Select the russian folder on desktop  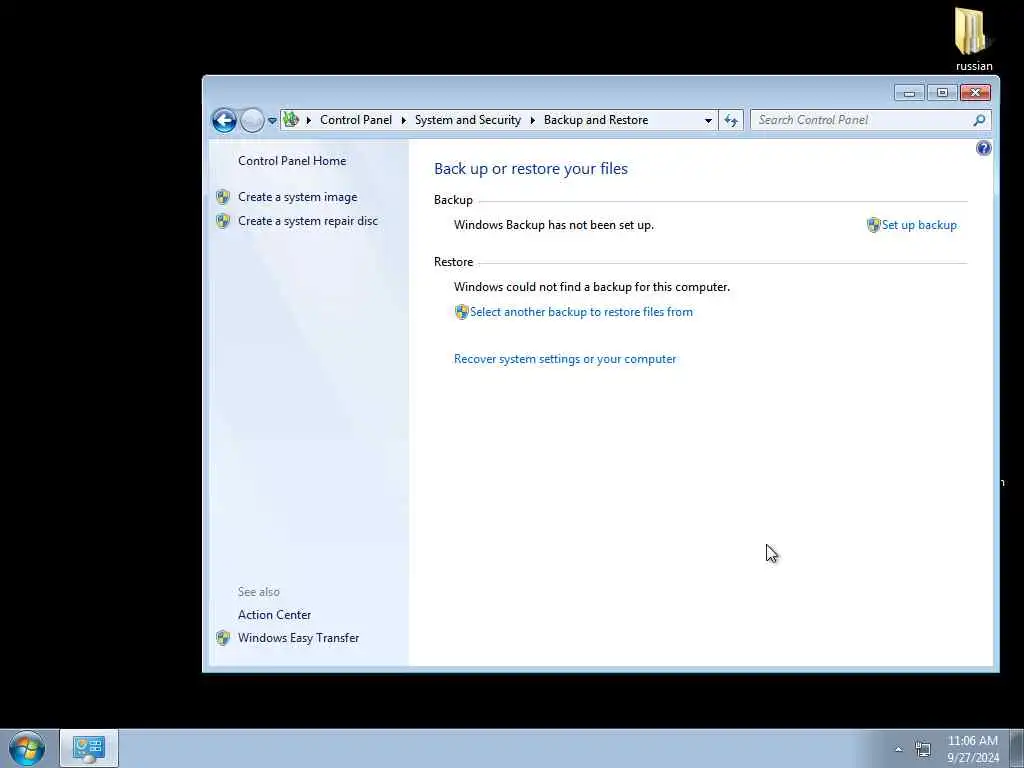tap(974, 39)
